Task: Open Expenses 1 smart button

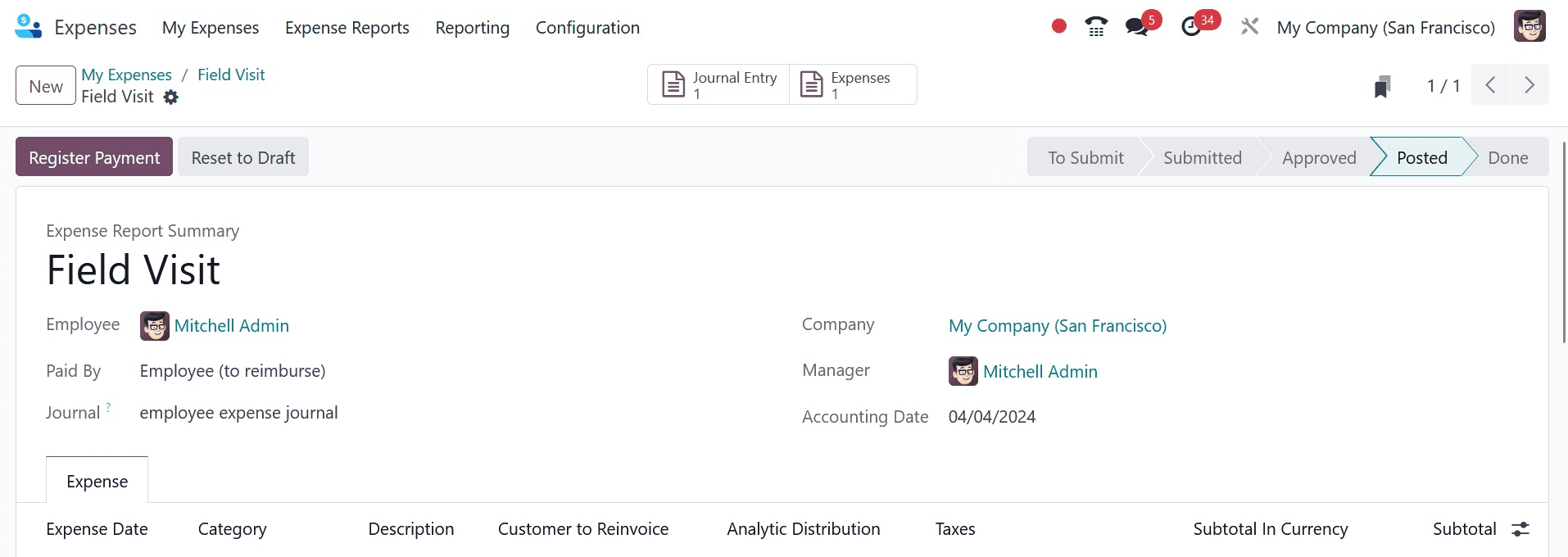Action: pos(853,84)
